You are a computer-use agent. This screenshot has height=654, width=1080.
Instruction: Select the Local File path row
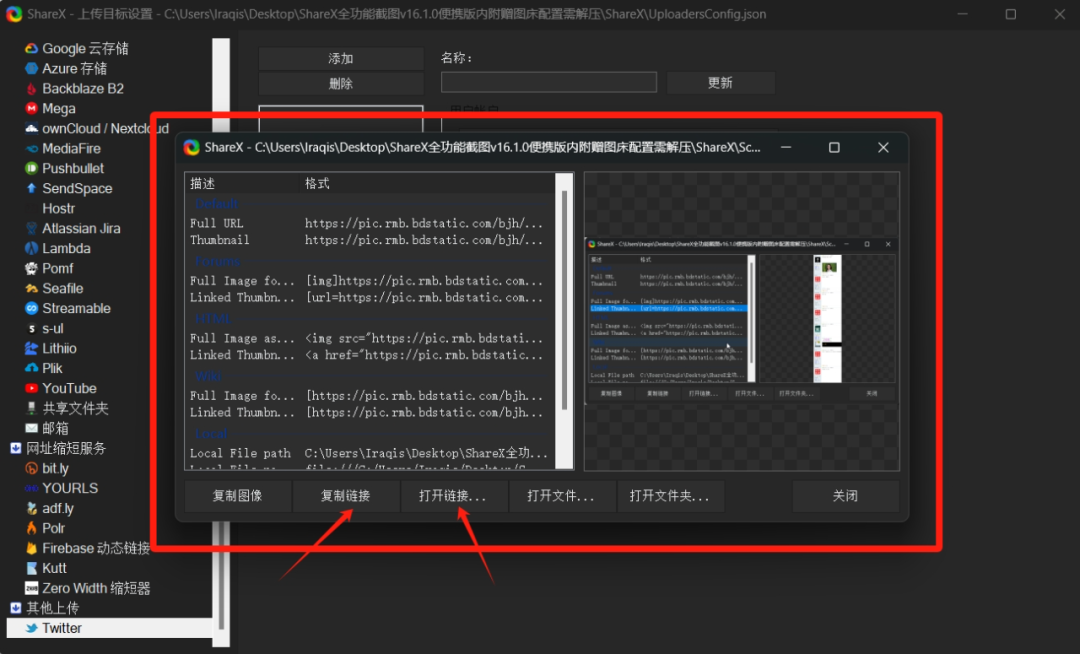370,453
